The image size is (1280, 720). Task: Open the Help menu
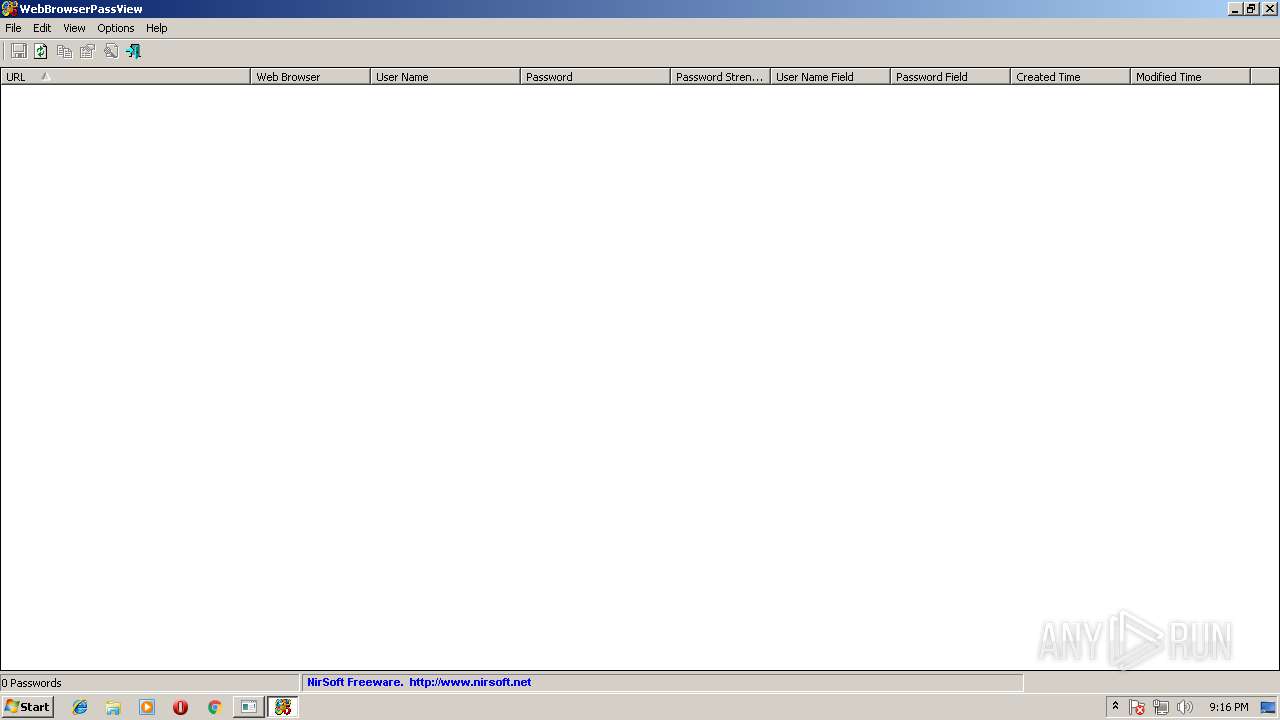[157, 28]
